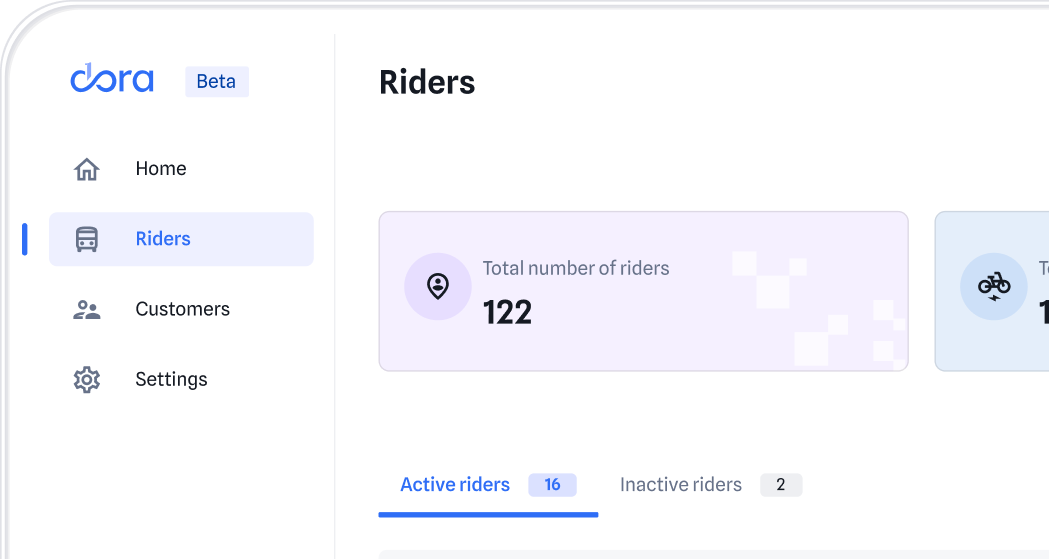Select the Riders sidebar label

pyautogui.click(x=163, y=239)
